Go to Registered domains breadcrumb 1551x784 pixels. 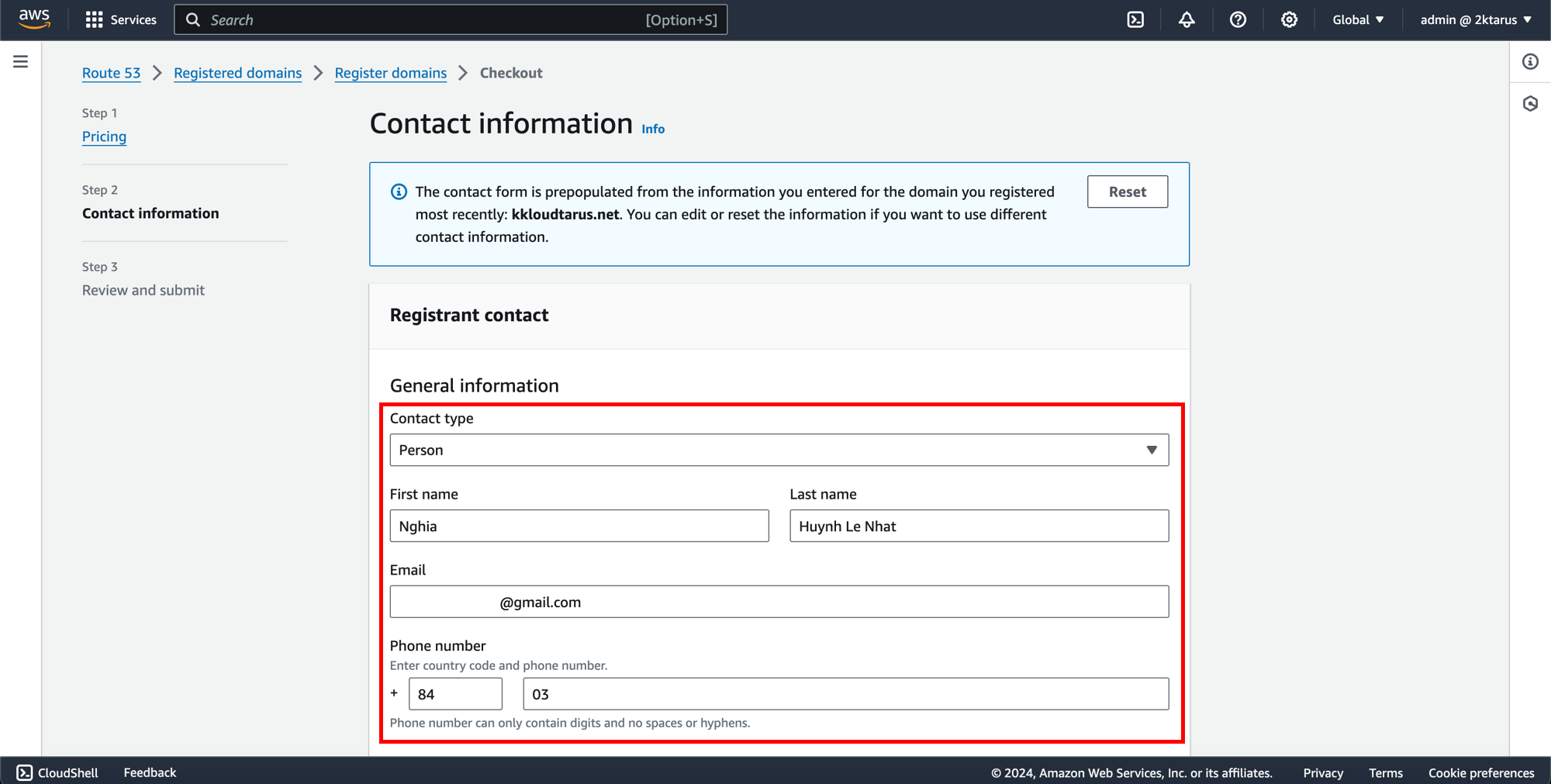click(x=237, y=73)
